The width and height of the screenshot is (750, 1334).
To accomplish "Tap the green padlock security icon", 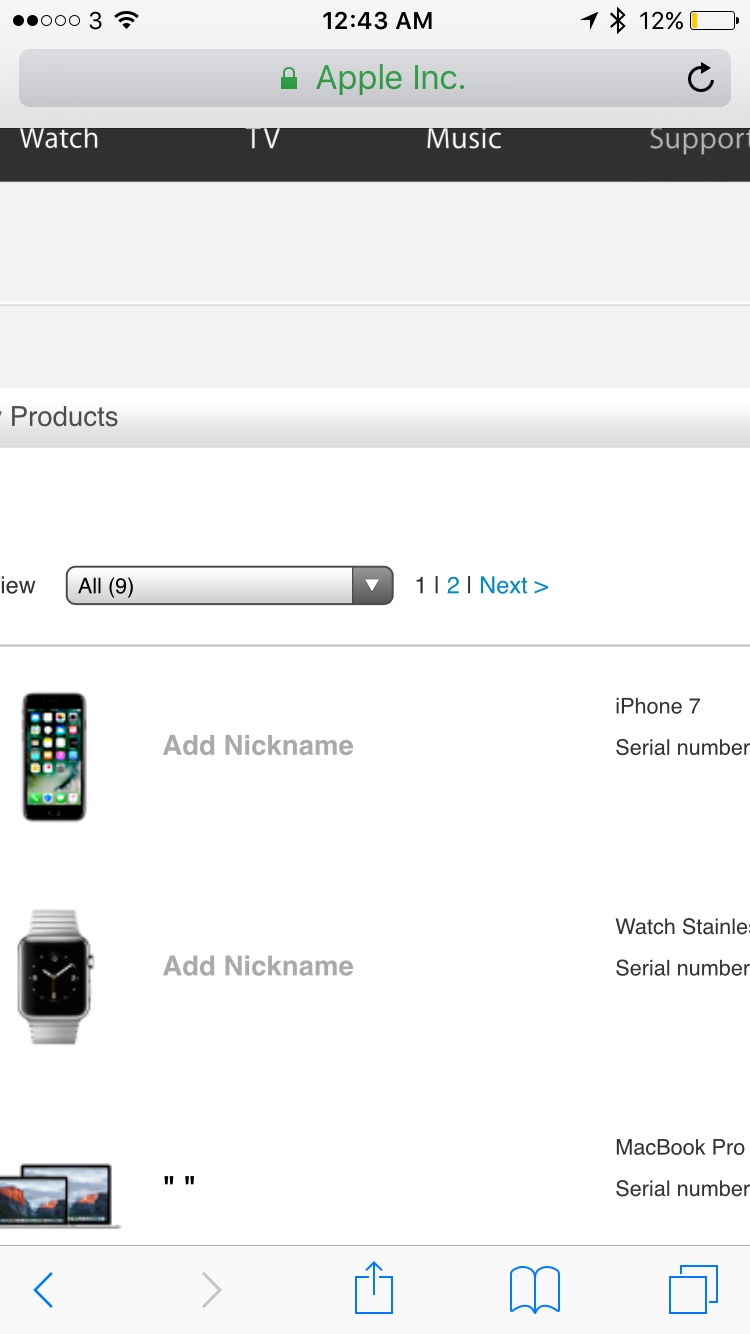I will [289, 78].
